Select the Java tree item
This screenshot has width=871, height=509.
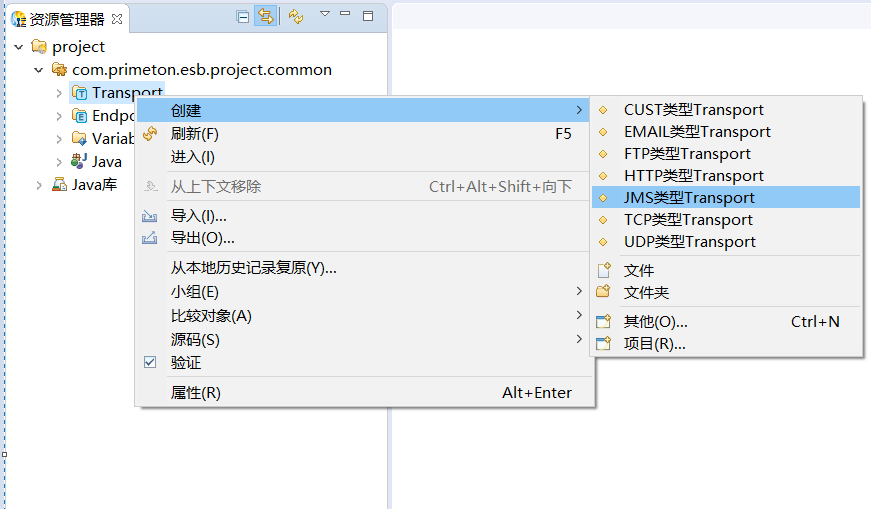(107, 162)
